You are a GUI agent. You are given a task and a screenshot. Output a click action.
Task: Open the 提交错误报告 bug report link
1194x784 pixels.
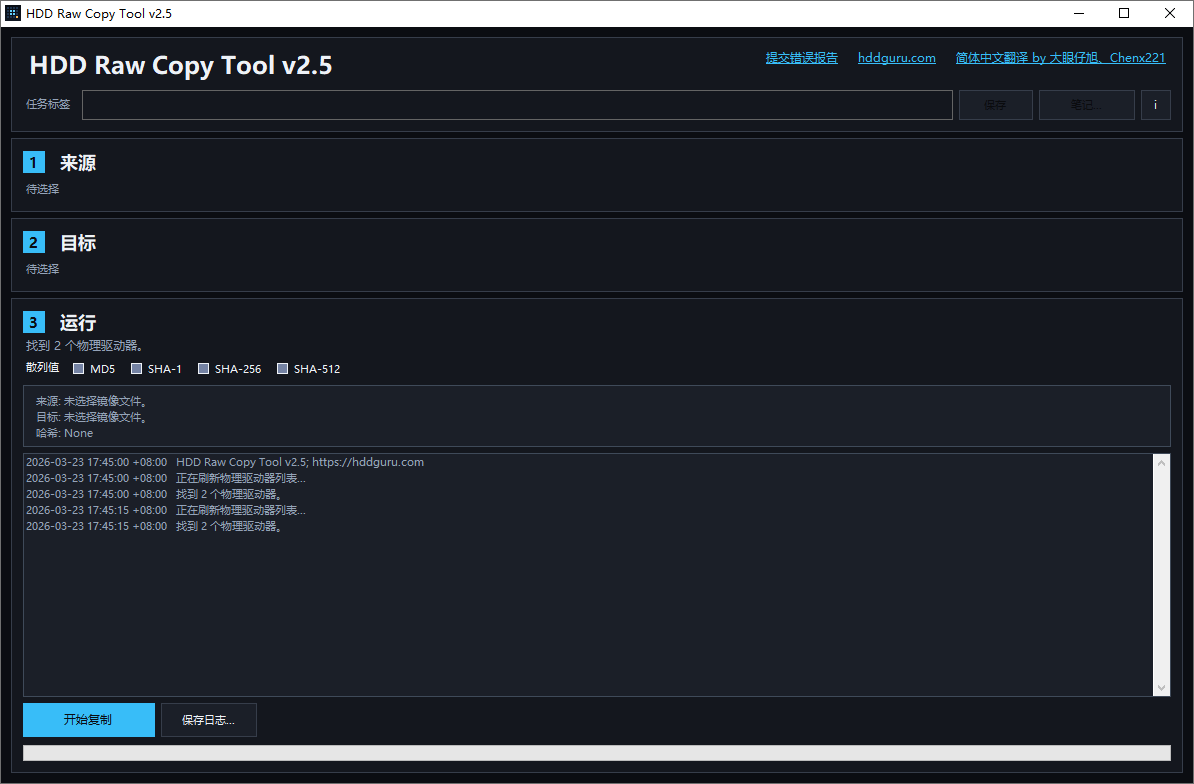(800, 58)
